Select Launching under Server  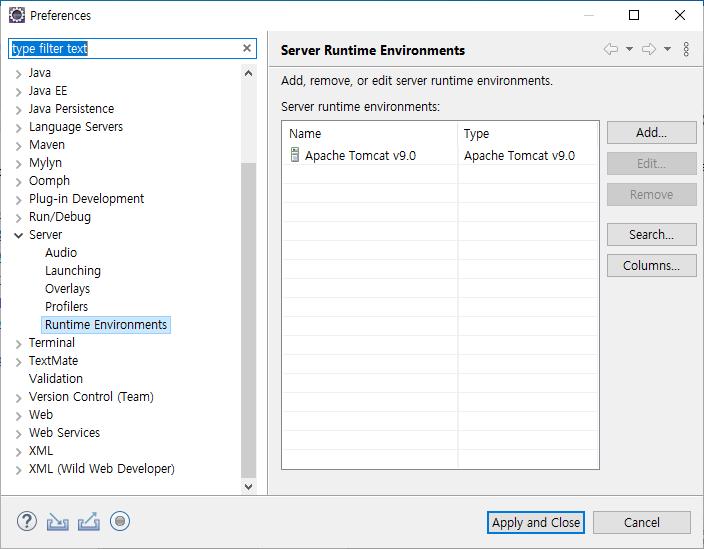(x=73, y=271)
